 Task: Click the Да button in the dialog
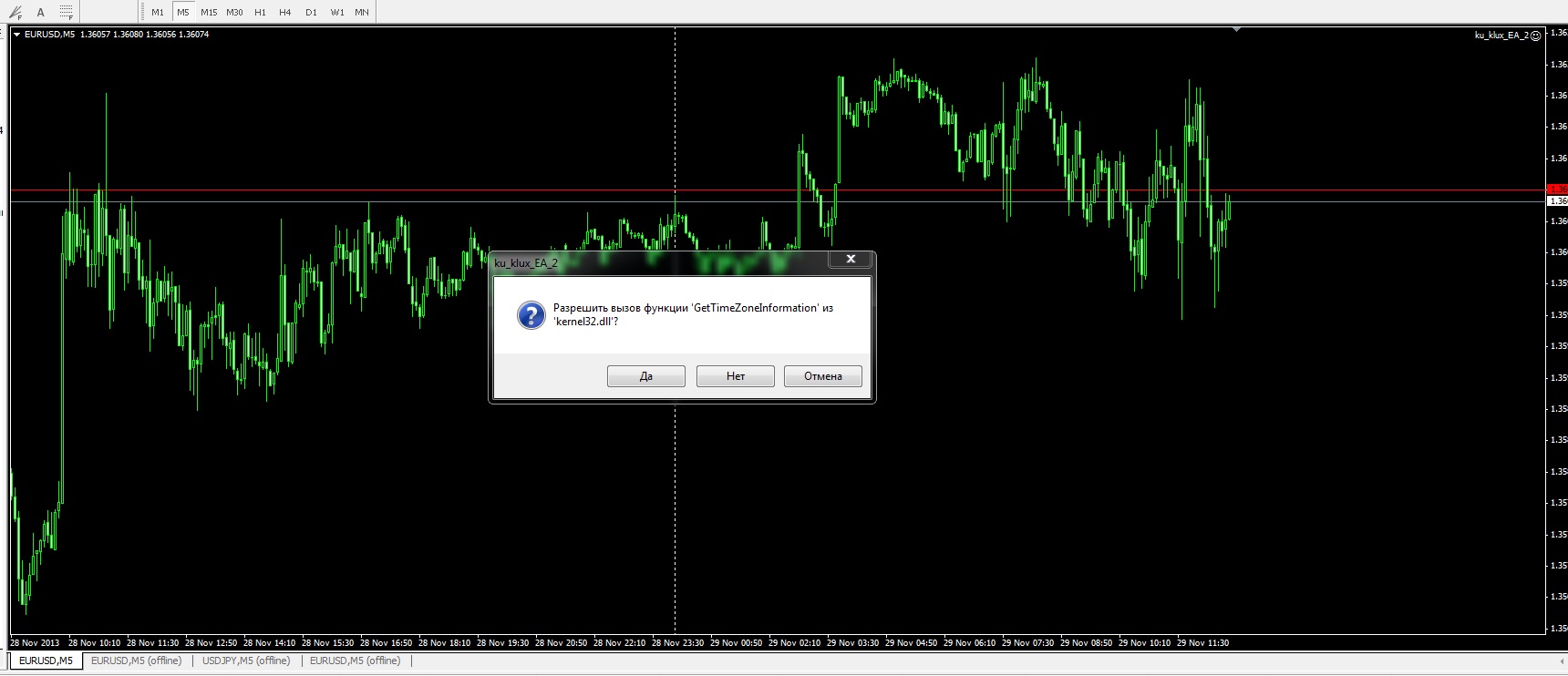click(646, 376)
